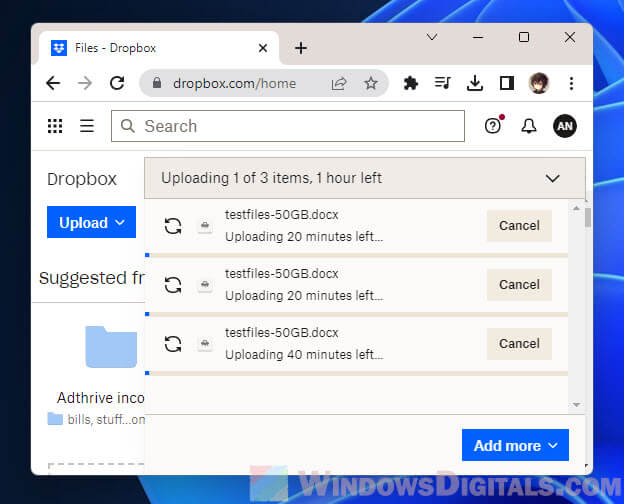This screenshot has width=624, height=504.
Task: Click 'Uploading 40 minutes left...' status text
Action: (x=304, y=354)
